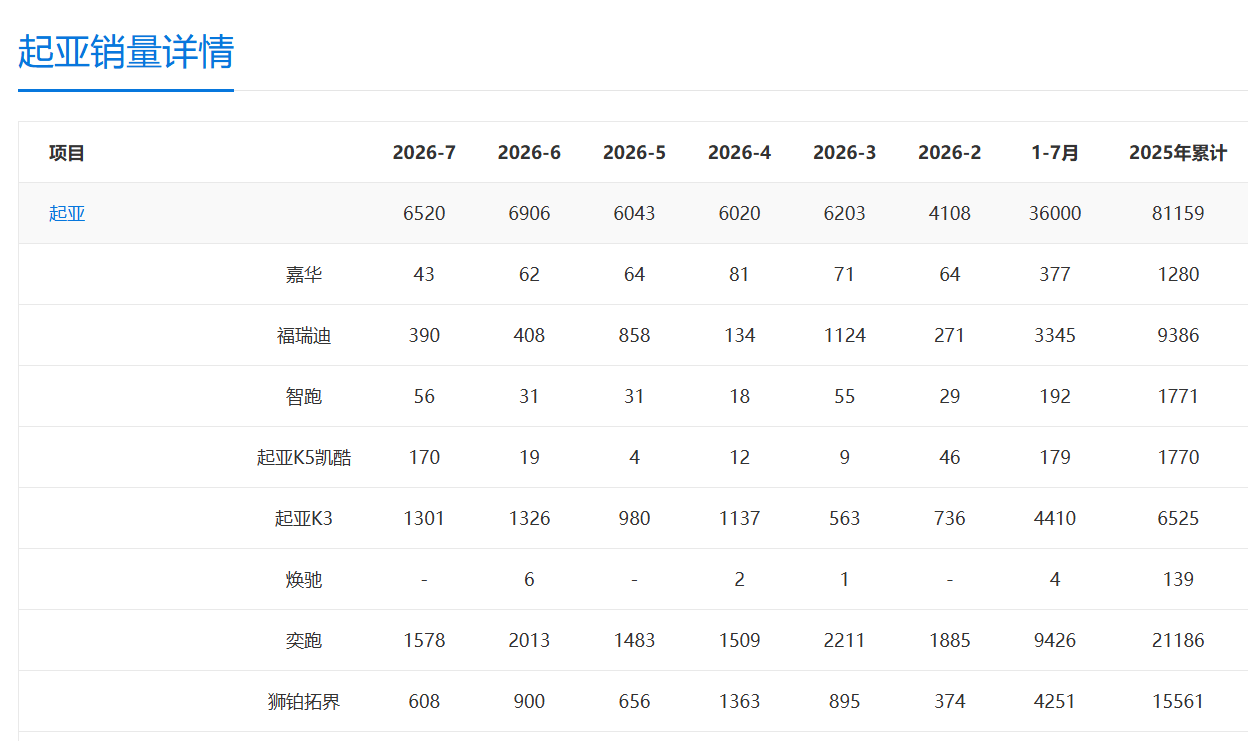Click the 嘉华 model row label
The image size is (1248, 741).
(x=304, y=274)
